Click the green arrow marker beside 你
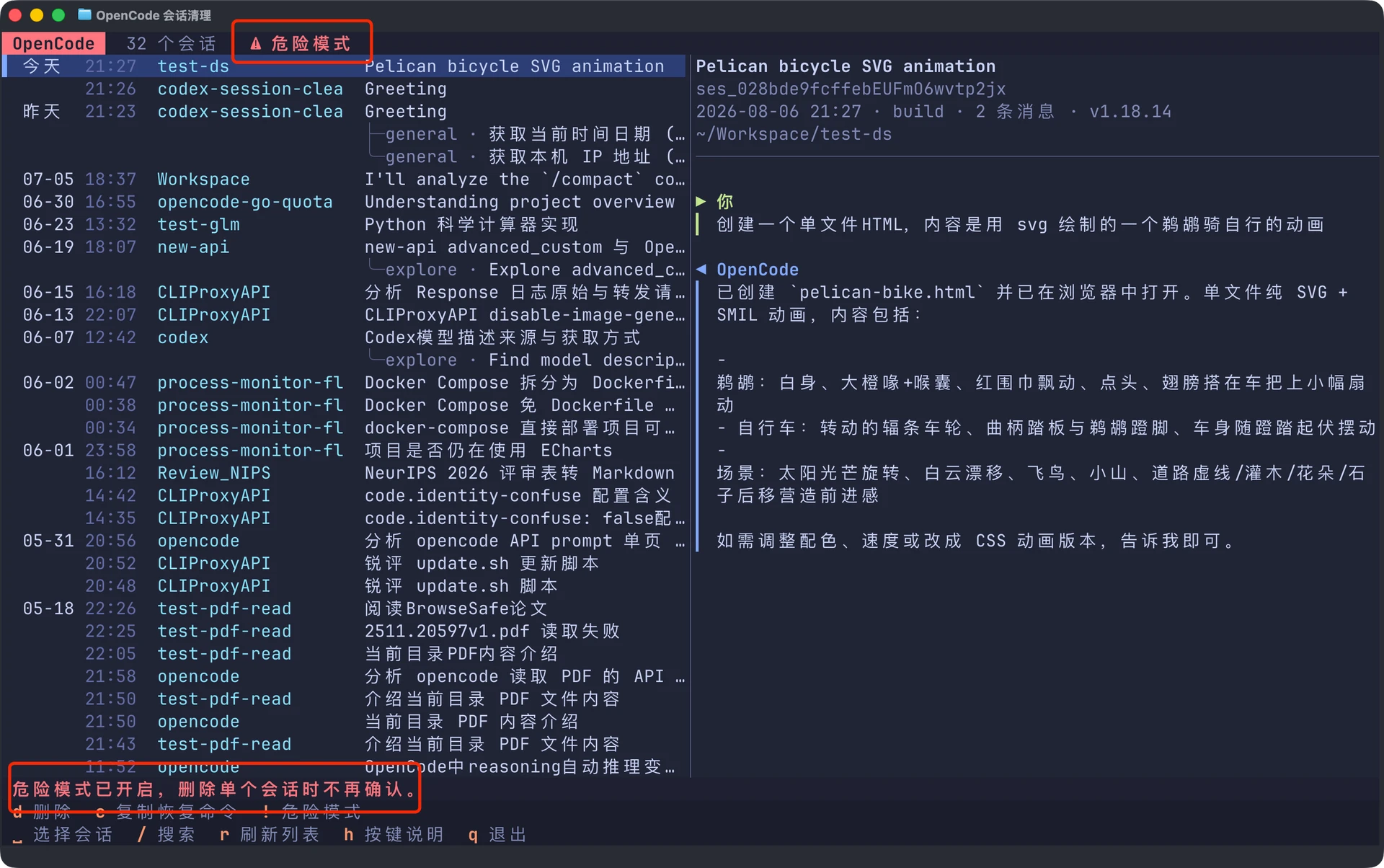 [x=701, y=201]
